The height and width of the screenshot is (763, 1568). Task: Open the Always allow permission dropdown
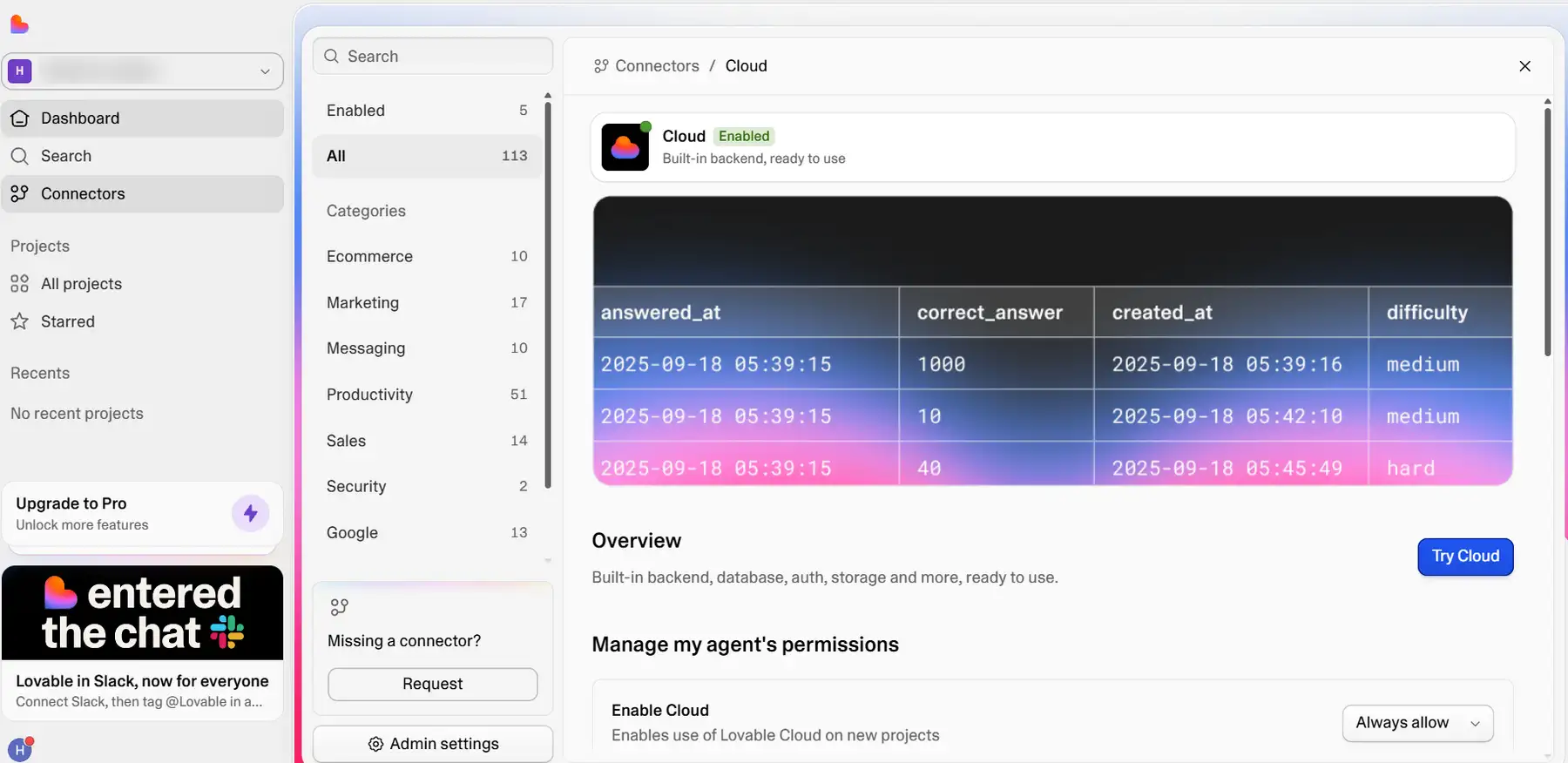coord(1418,723)
